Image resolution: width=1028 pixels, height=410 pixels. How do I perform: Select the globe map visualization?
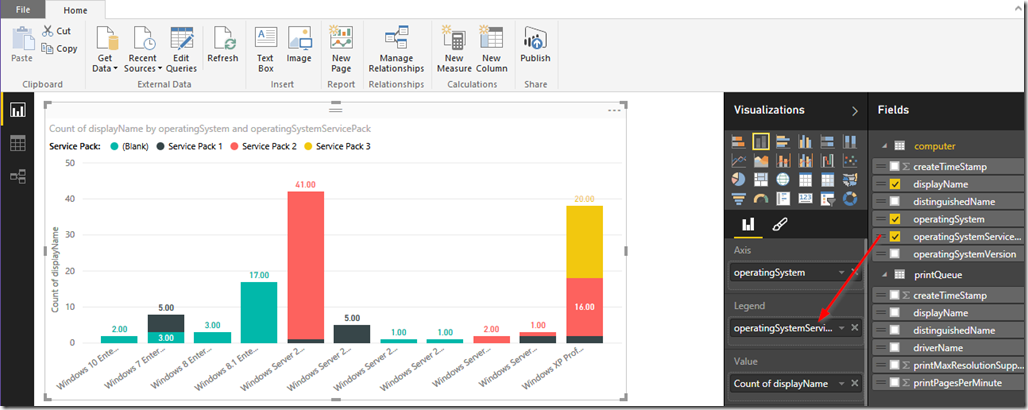(783, 179)
